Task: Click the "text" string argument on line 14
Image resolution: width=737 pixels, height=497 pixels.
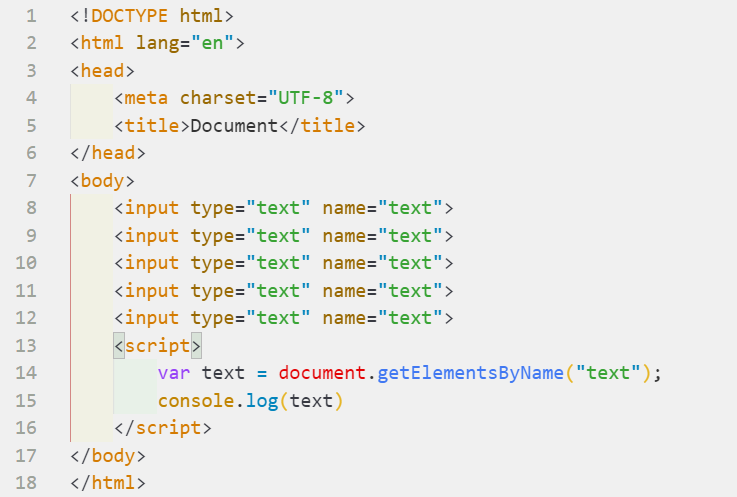Action: pos(609,373)
